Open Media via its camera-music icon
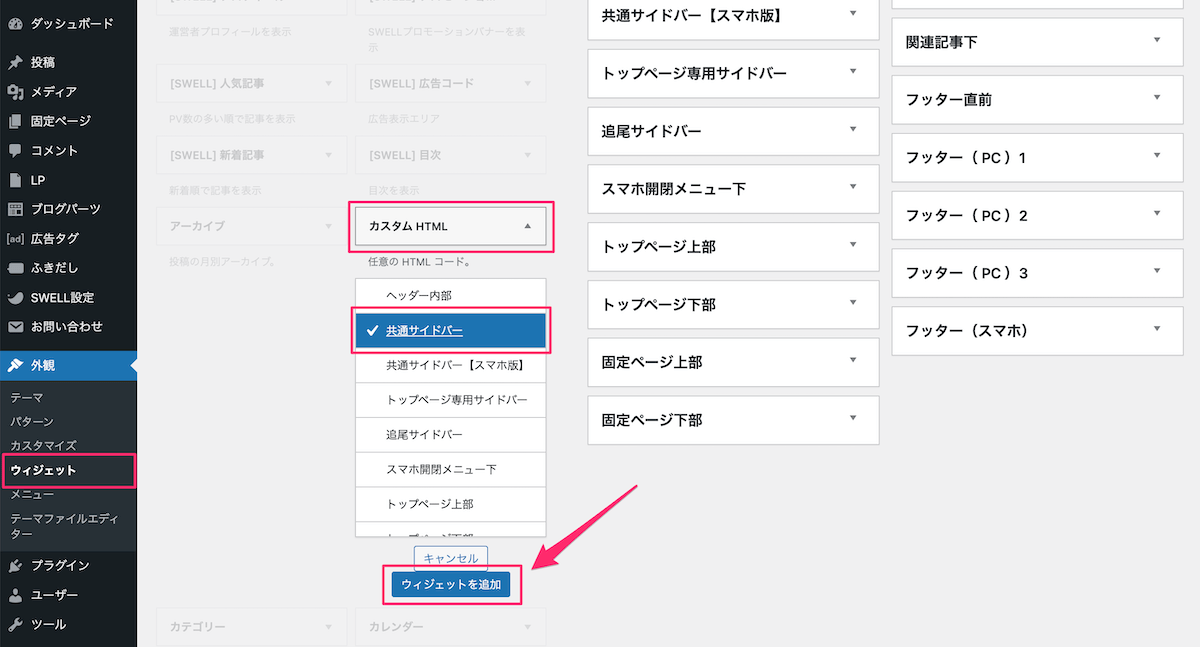 [15, 92]
